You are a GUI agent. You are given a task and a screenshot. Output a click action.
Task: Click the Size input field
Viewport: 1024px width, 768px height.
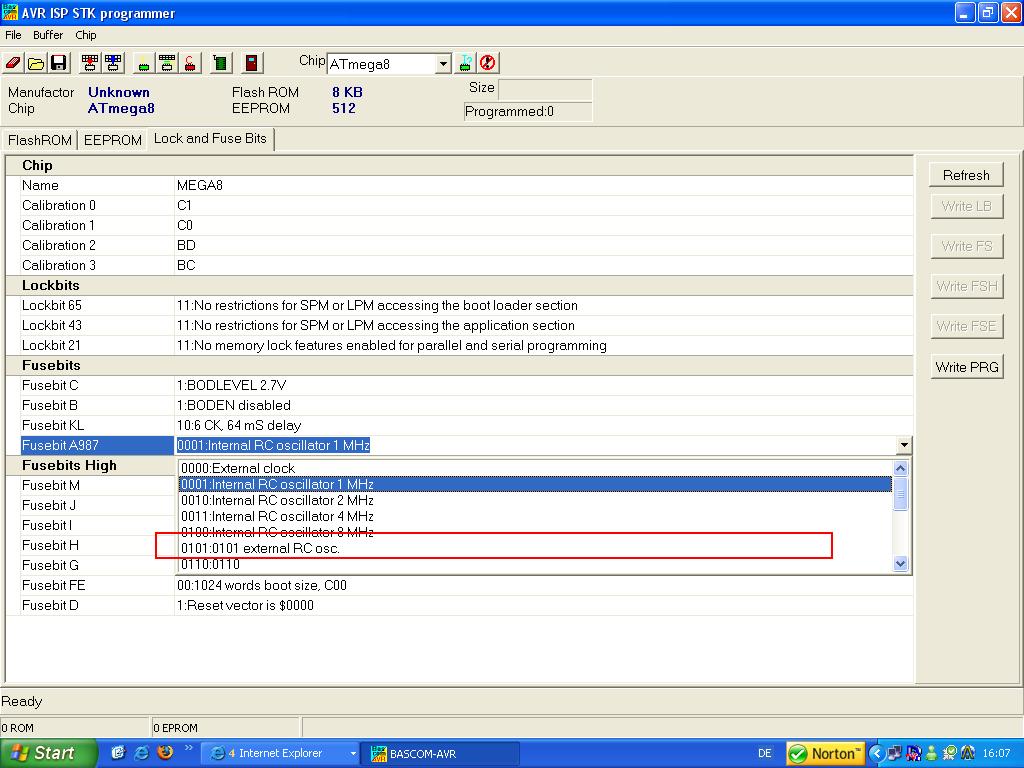545,88
